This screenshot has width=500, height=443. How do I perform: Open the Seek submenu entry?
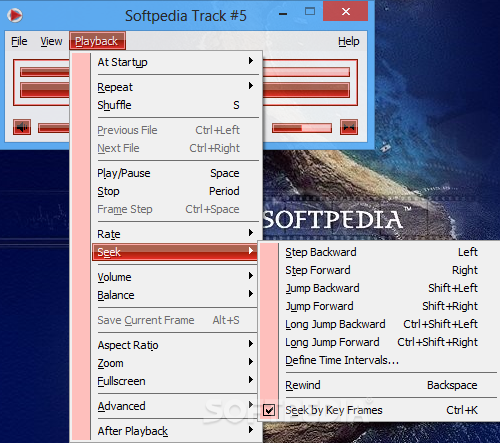point(175,252)
